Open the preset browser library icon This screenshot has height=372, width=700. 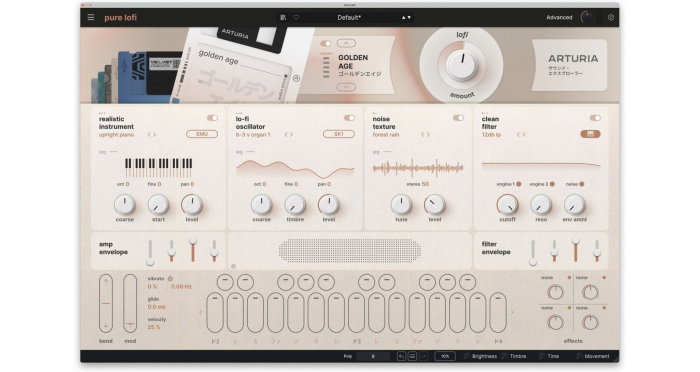pos(283,17)
